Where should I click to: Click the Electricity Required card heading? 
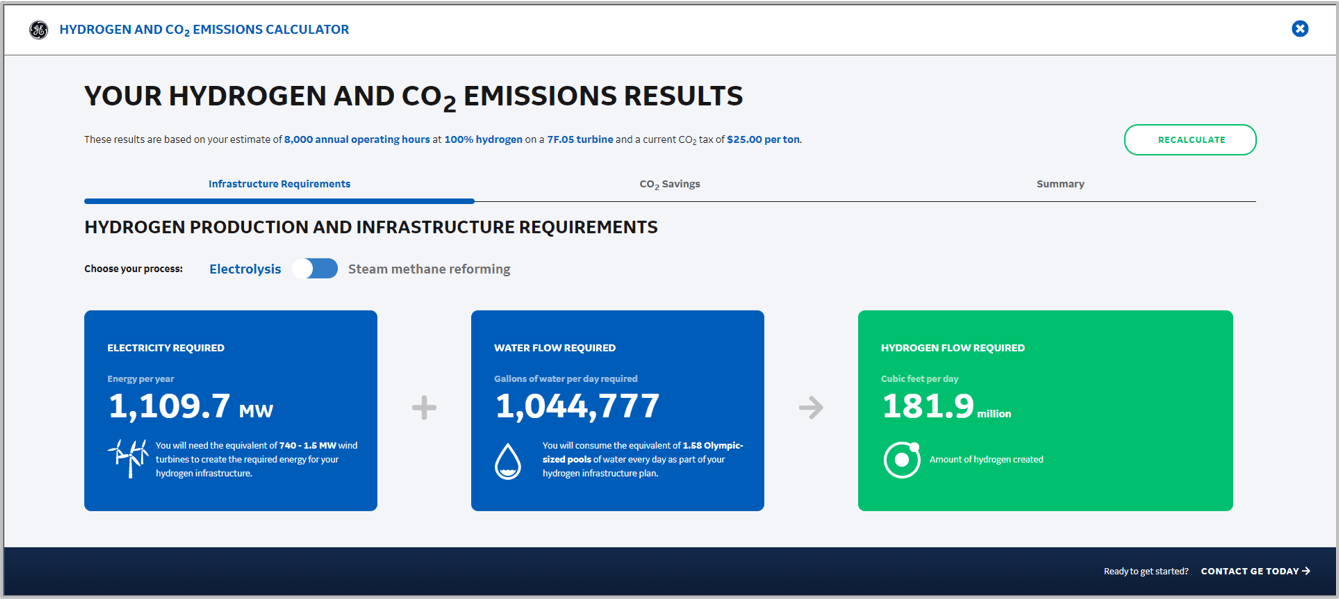pyautogui.click(x=166, y=348)
